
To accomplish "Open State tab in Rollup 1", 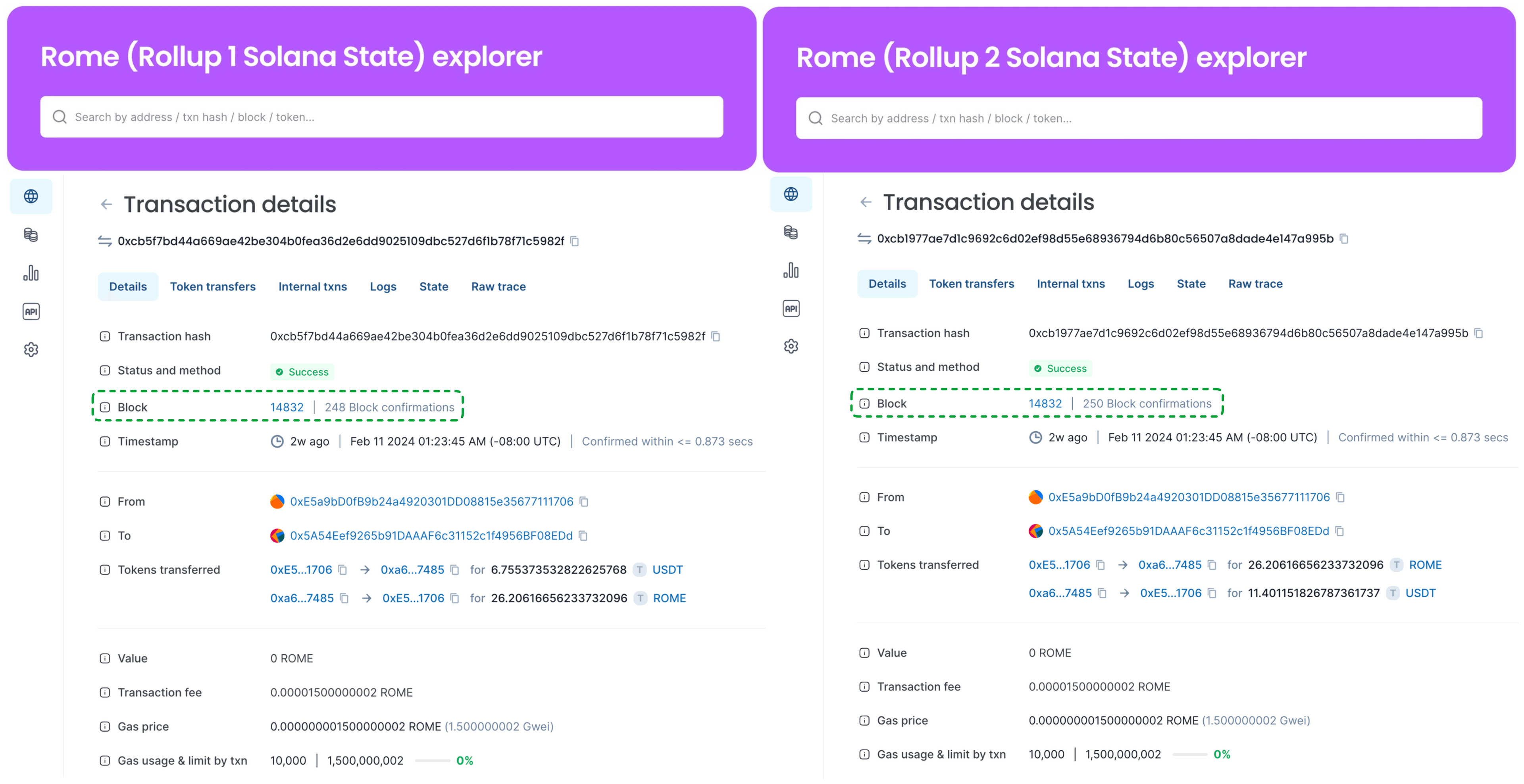I will click(434, 287).
